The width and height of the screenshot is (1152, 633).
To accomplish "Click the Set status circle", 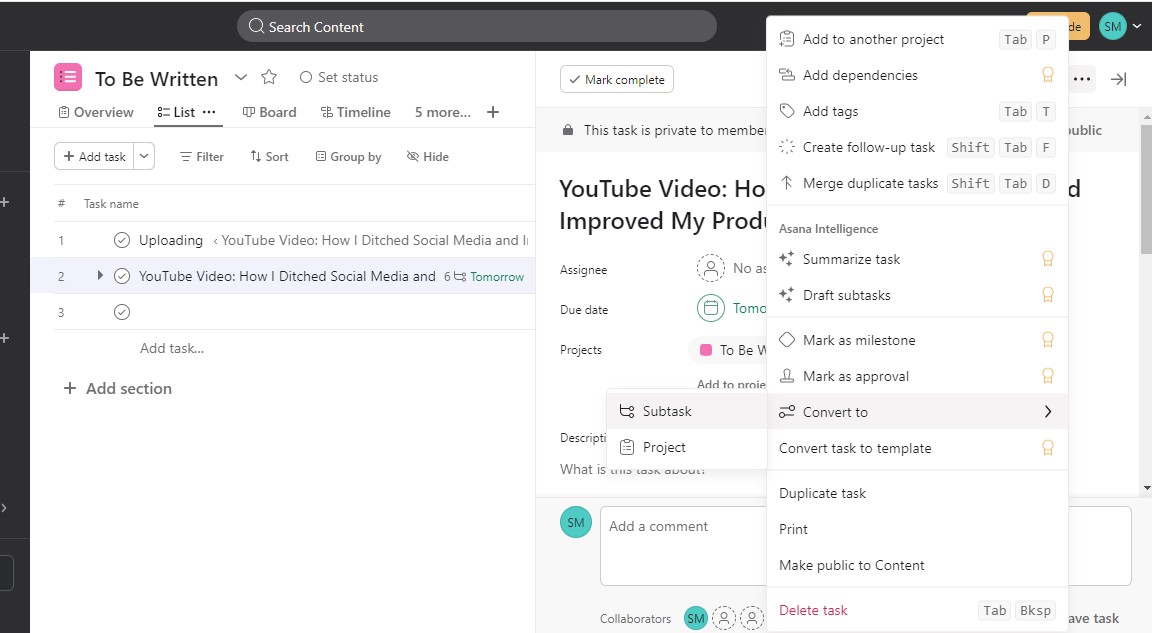I will pos(306,77).
